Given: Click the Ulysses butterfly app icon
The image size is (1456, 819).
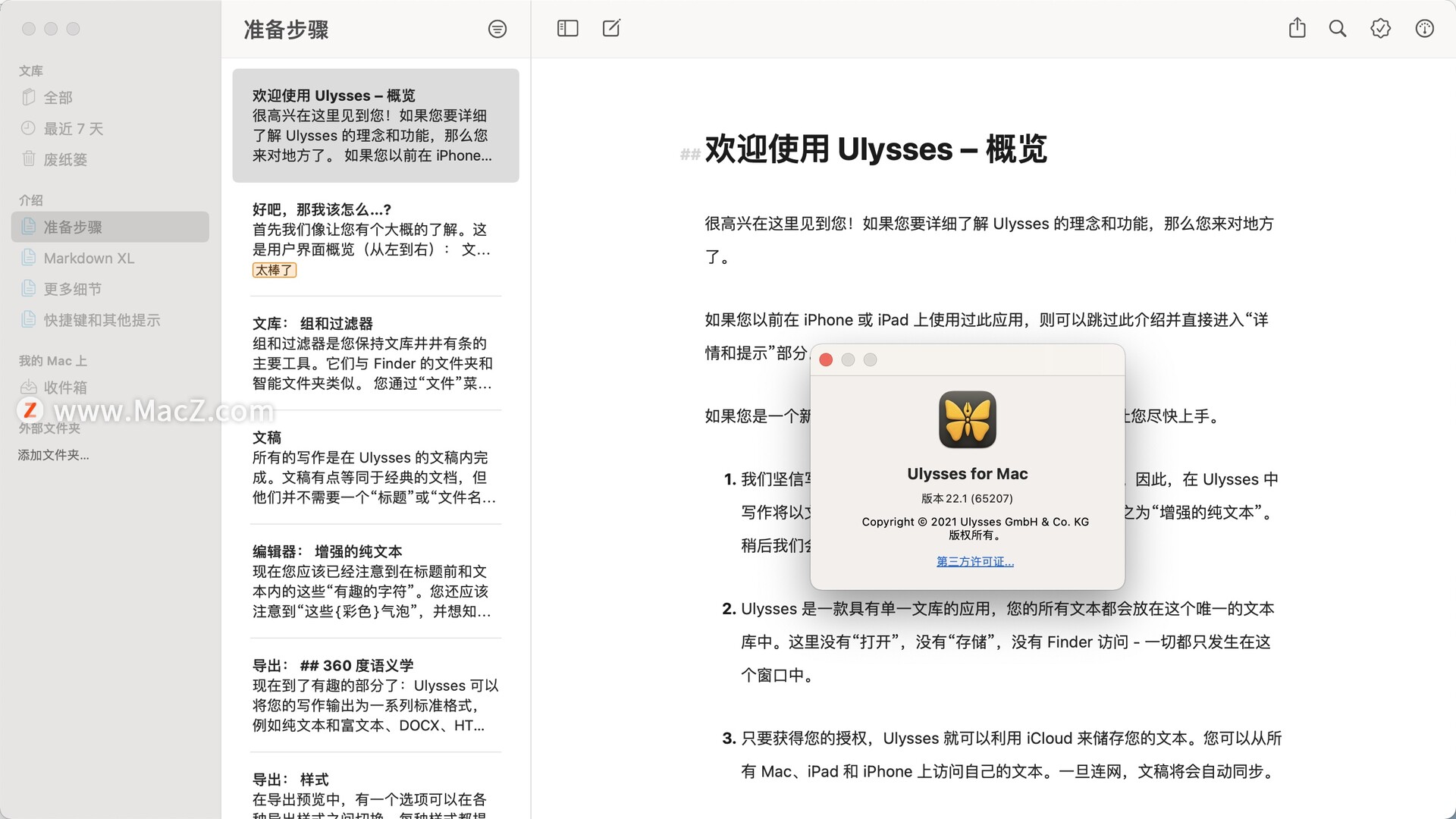Looking at the screenshot, I should coord(968,419).
